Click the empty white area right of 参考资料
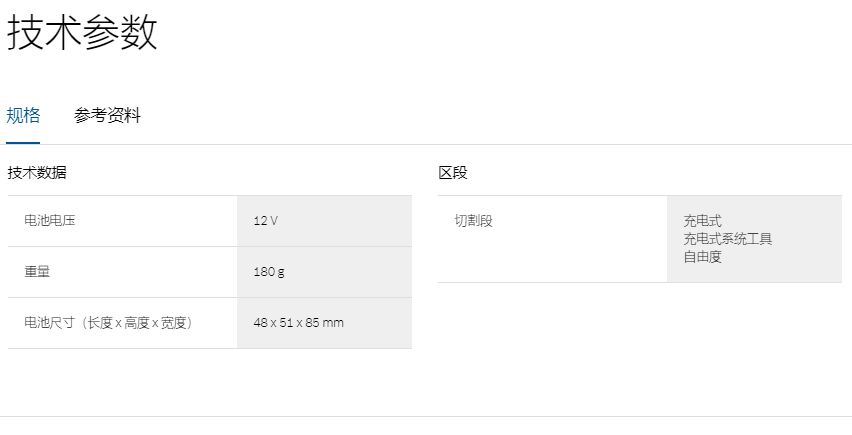852x435 pixels. 500,115
